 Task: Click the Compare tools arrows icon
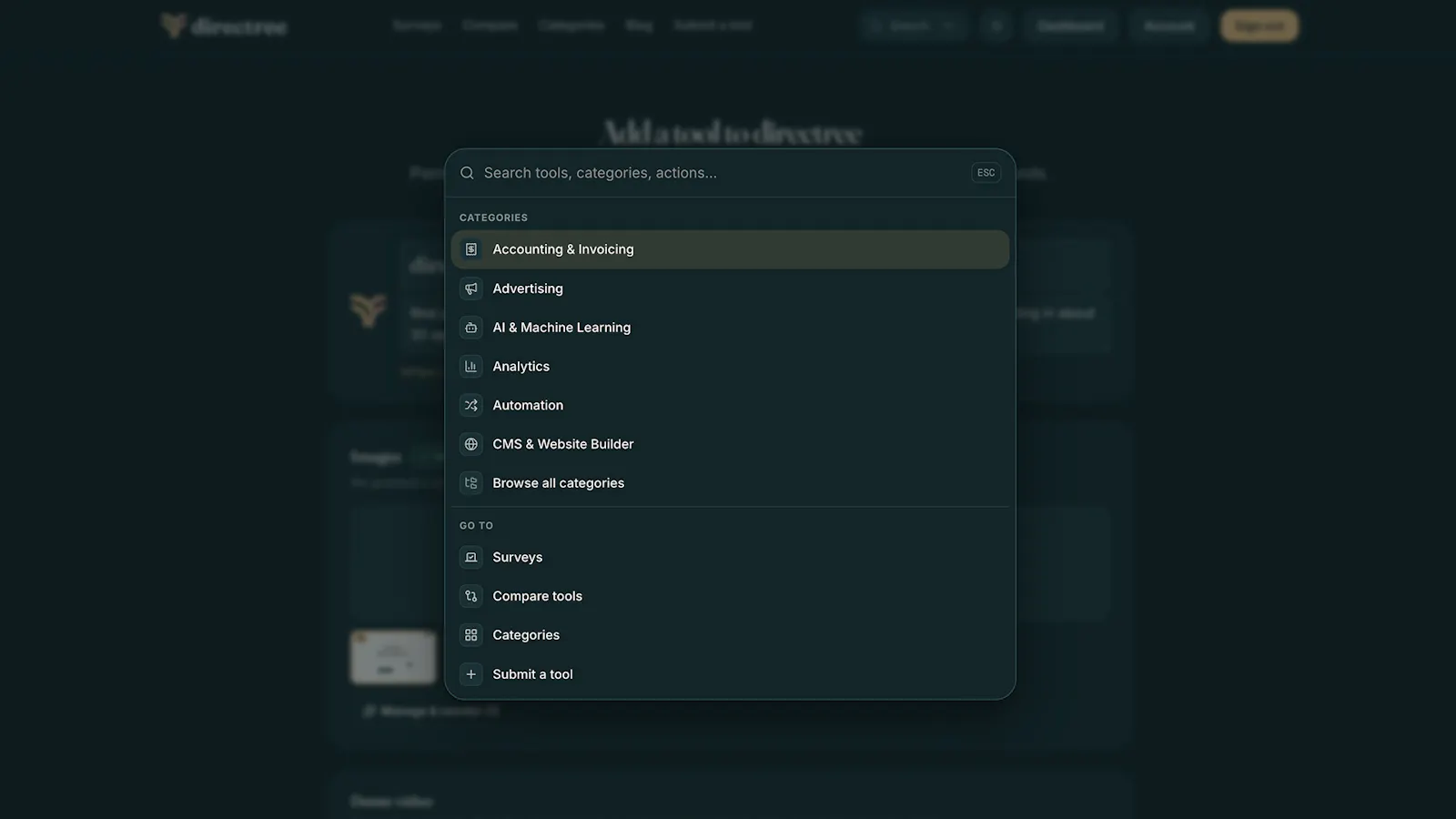click(x=471, y=596)
